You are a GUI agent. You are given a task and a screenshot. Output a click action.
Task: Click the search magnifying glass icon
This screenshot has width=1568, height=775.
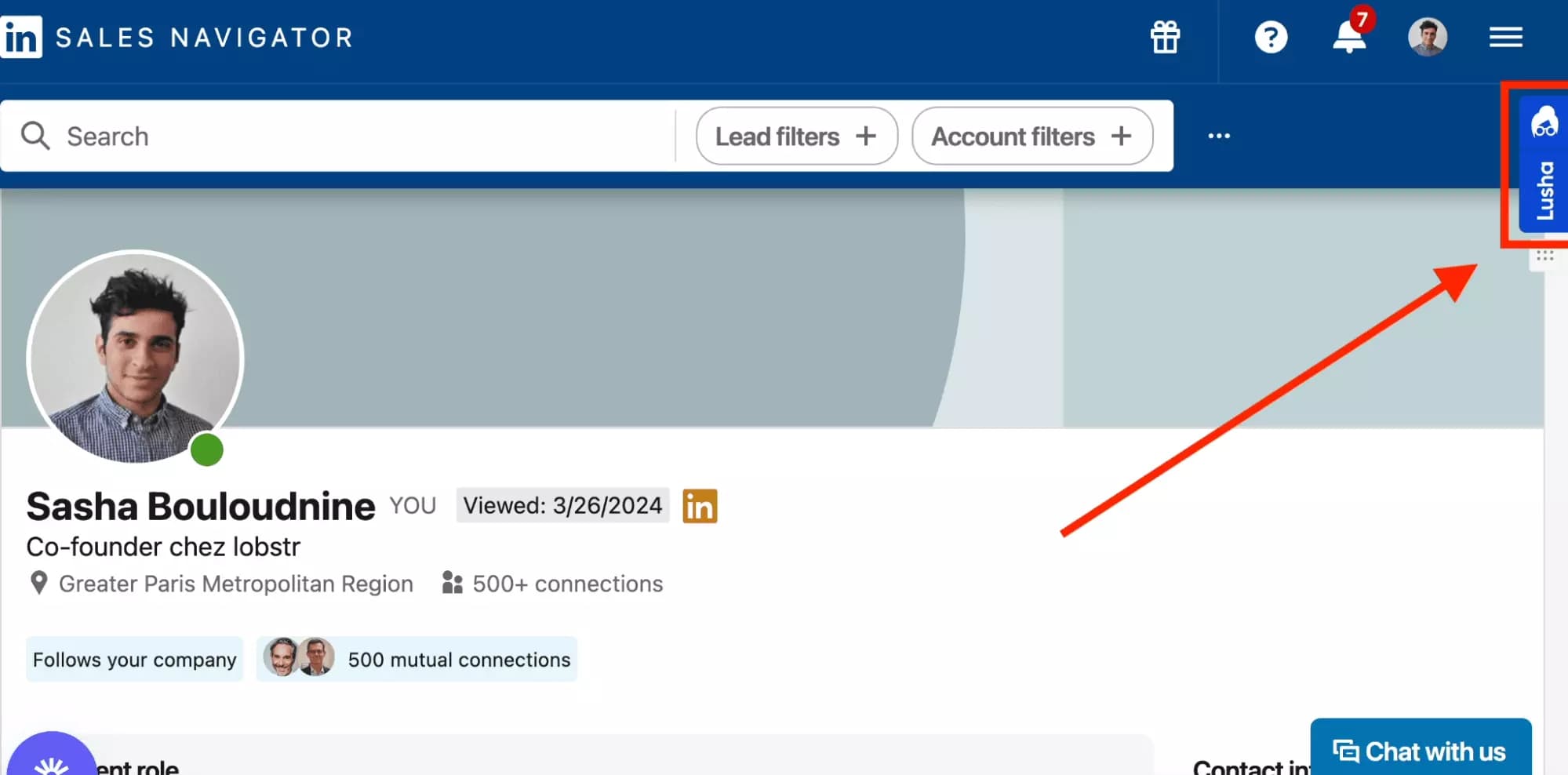(x=35, y=136)
